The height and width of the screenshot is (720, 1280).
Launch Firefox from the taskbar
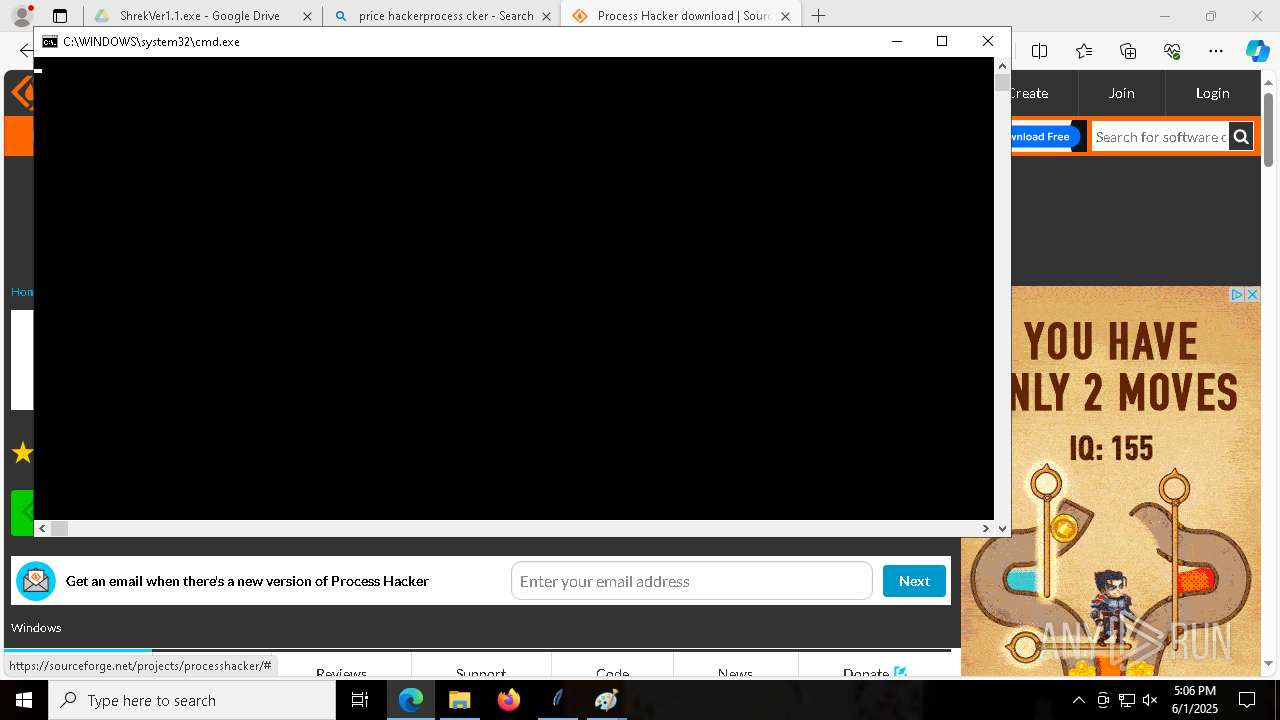[x=509, y=700]
